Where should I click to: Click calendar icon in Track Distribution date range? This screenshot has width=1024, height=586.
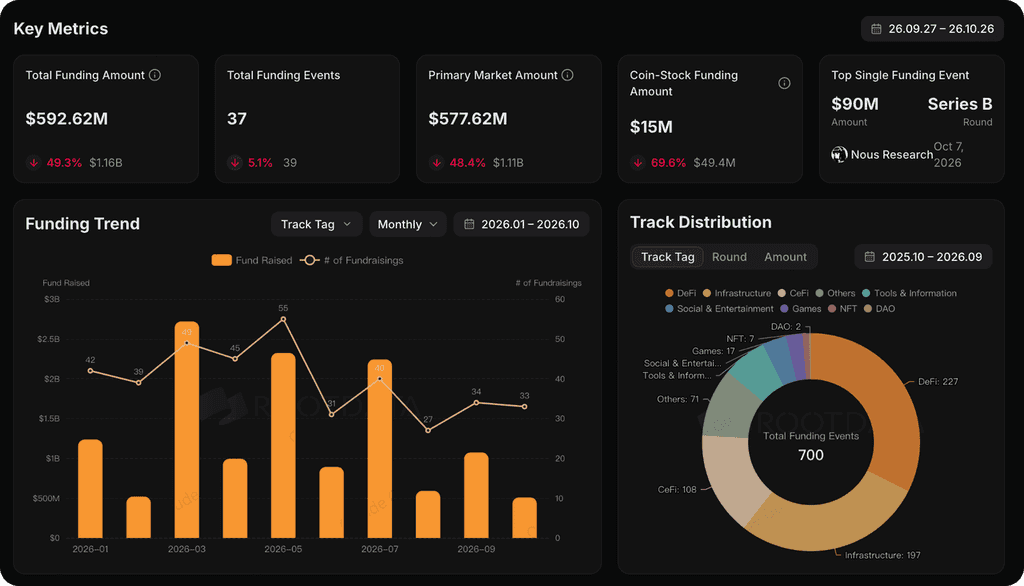(869, 257)
